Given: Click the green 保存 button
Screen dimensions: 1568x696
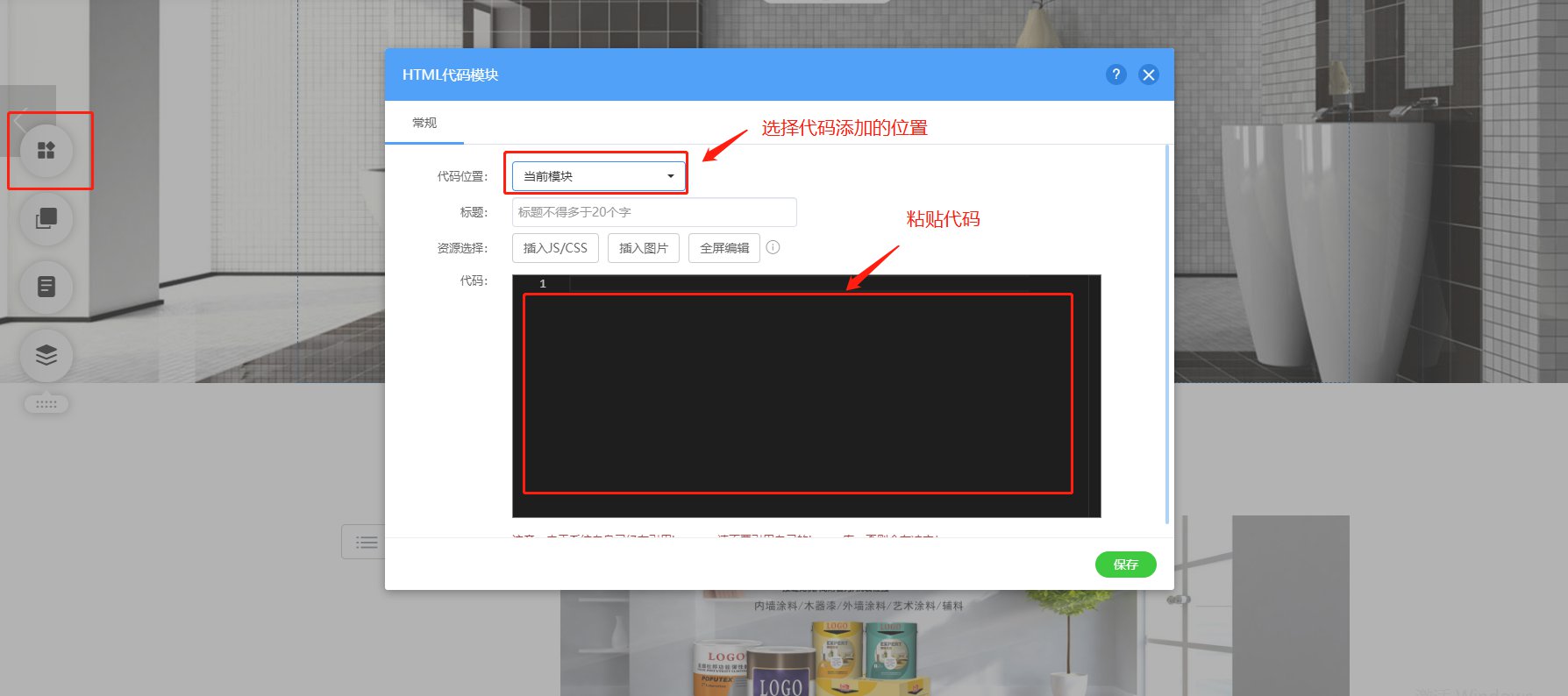Looking at the screenshot, I should [1126, 565].
